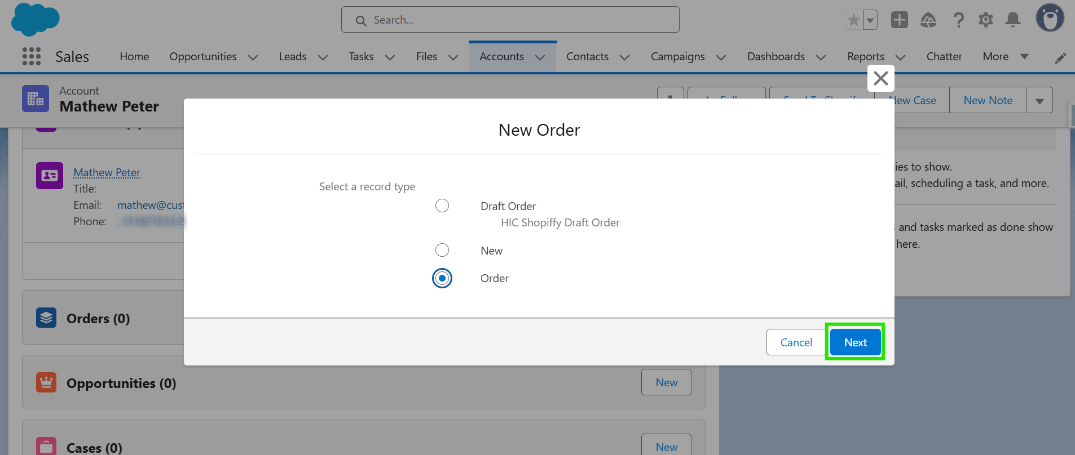Open the Opportunities (0) related list
The image size is (1075, 455).
coord(121,384)
